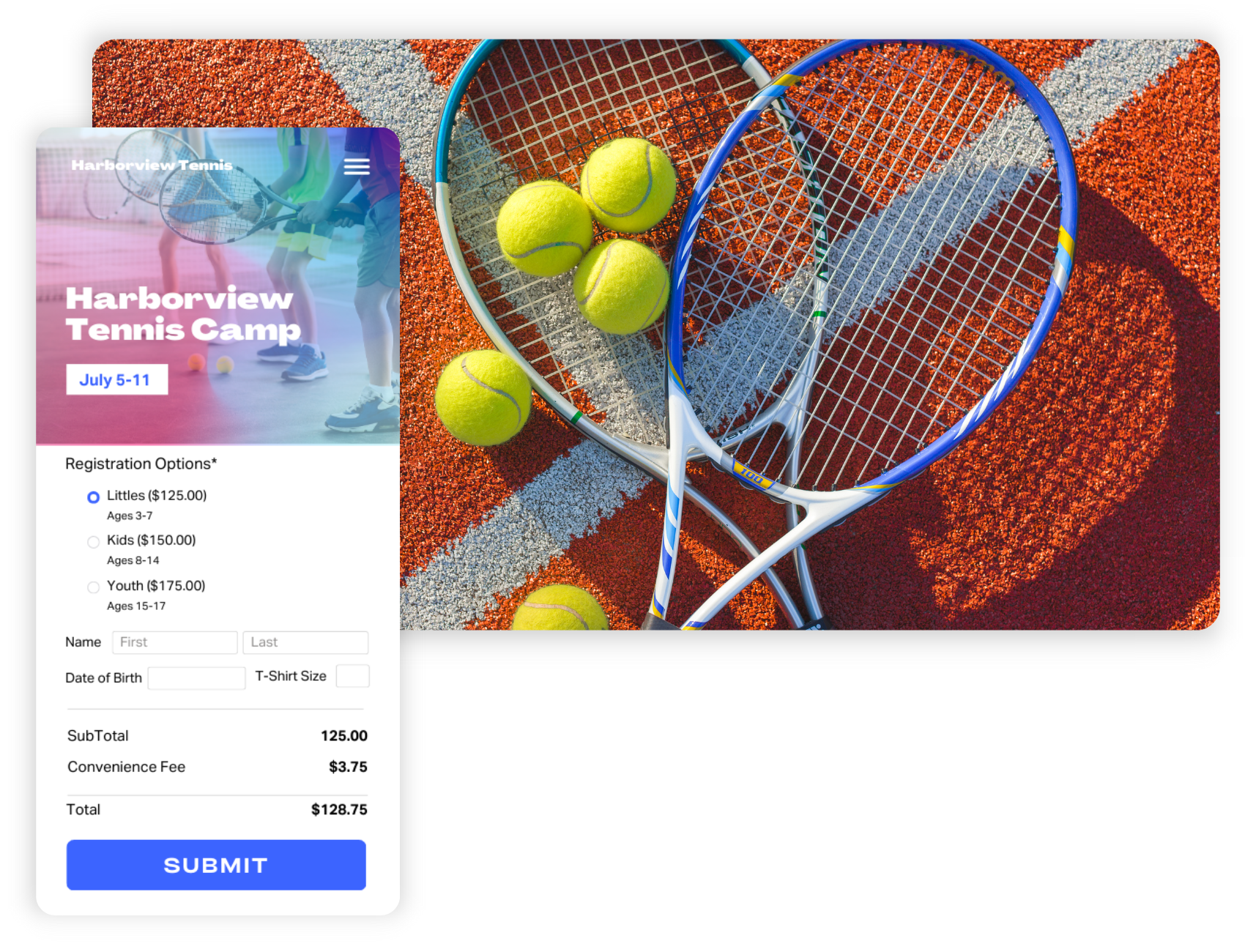The image size is (1245, 952).
Task: Focus the Date of Birth field
Action: (196, 678)
